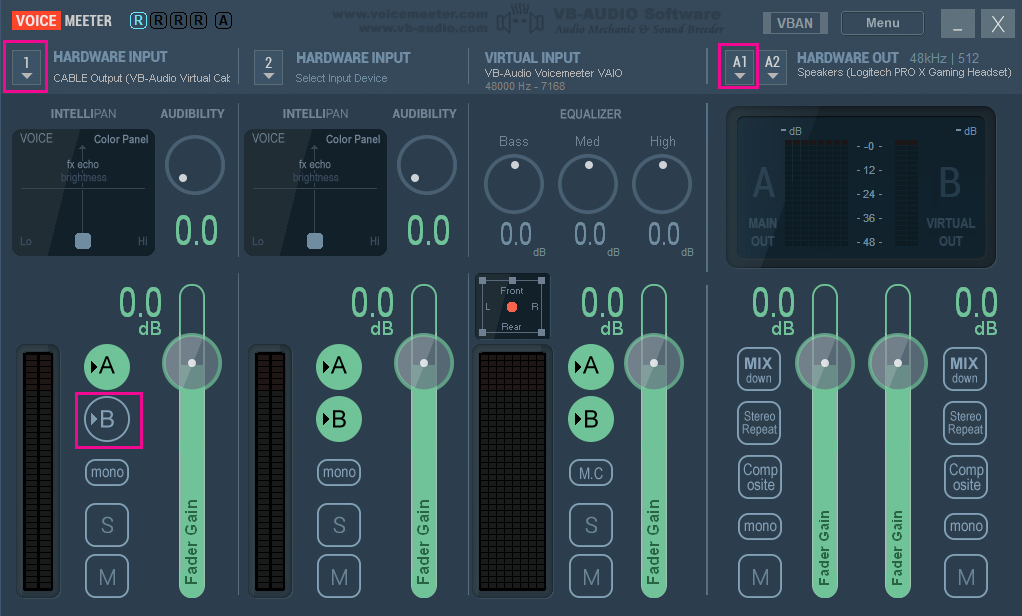The image size is (1022, 616).
Task: Toggle B routing on the Virtual Input
Action: pyautogui.click(x=591, y=419)
